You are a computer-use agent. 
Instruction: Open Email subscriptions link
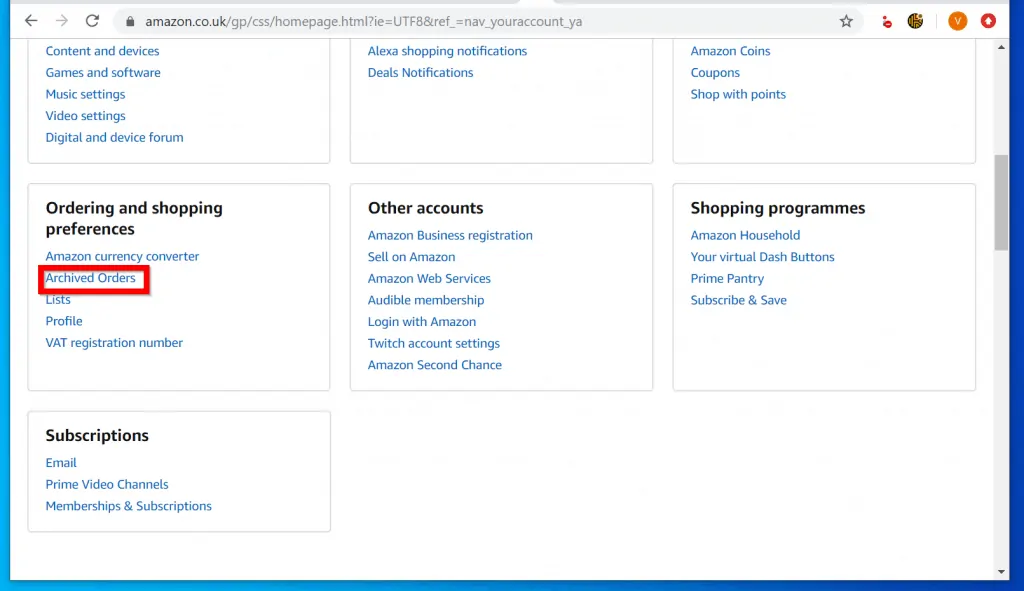pos(61,462)
